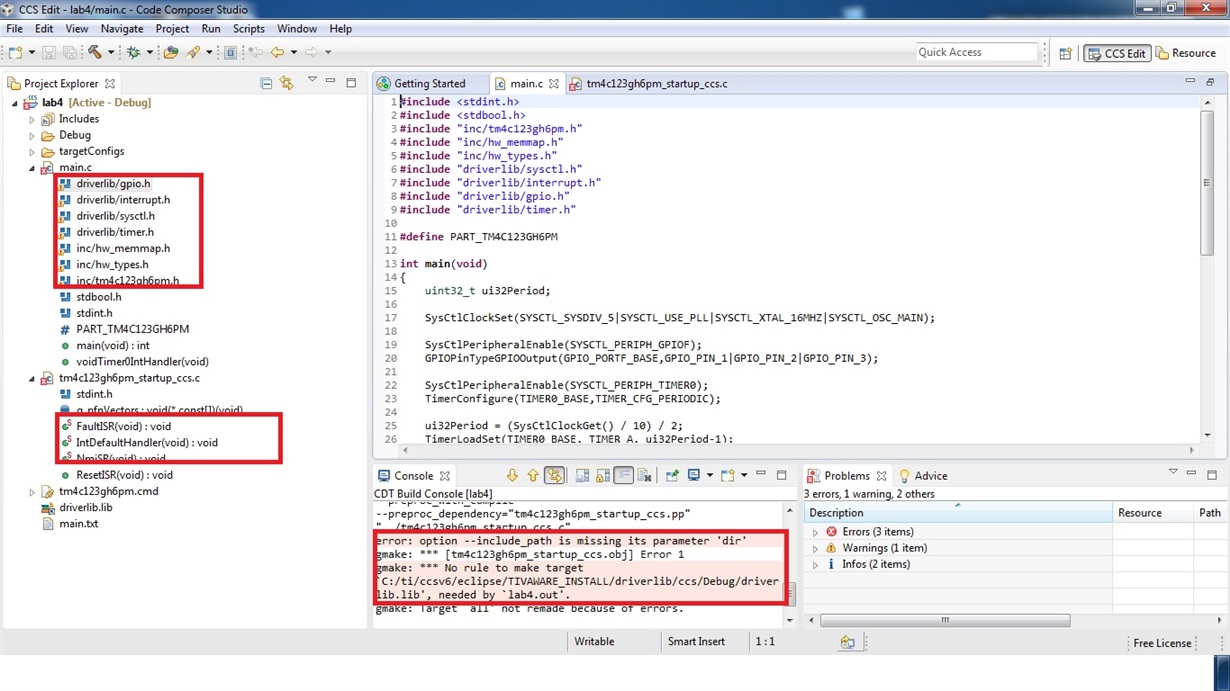Image resolution: width=1230 pixels, height=691 pixels.
Task: Click the Build hammer icon
Action: click(95, 52)
